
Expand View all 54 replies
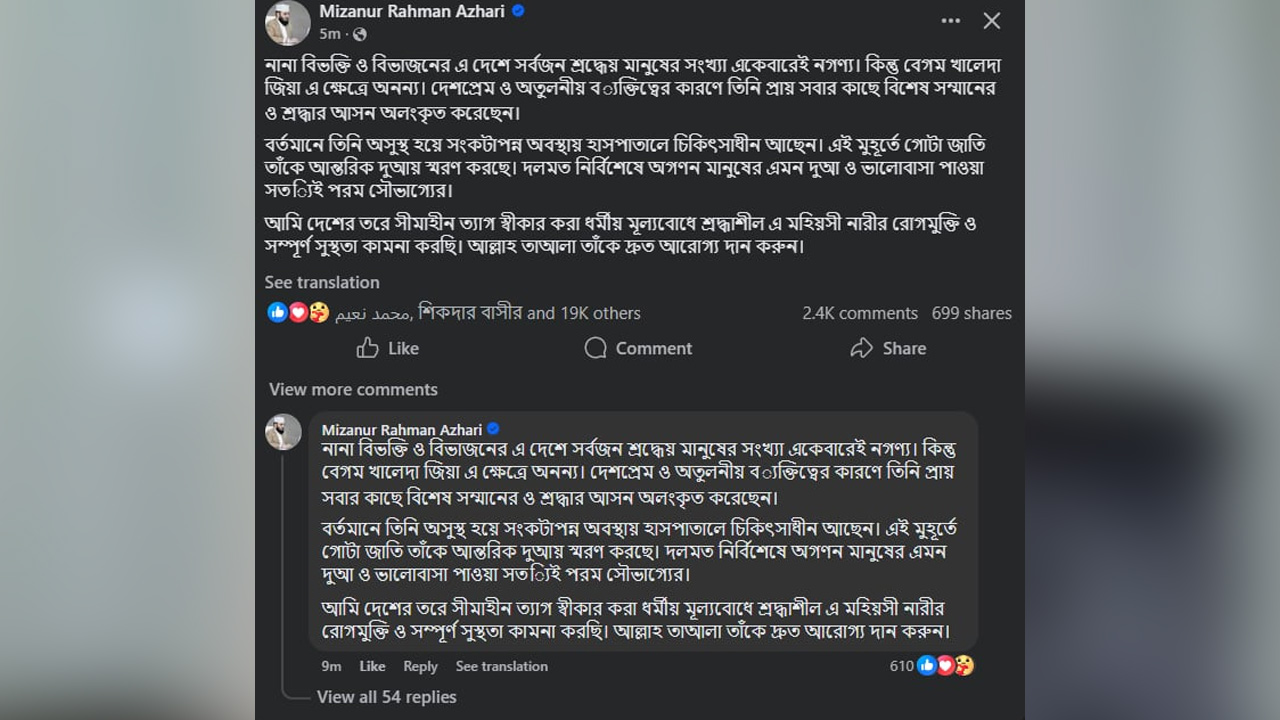click(386, 697)
